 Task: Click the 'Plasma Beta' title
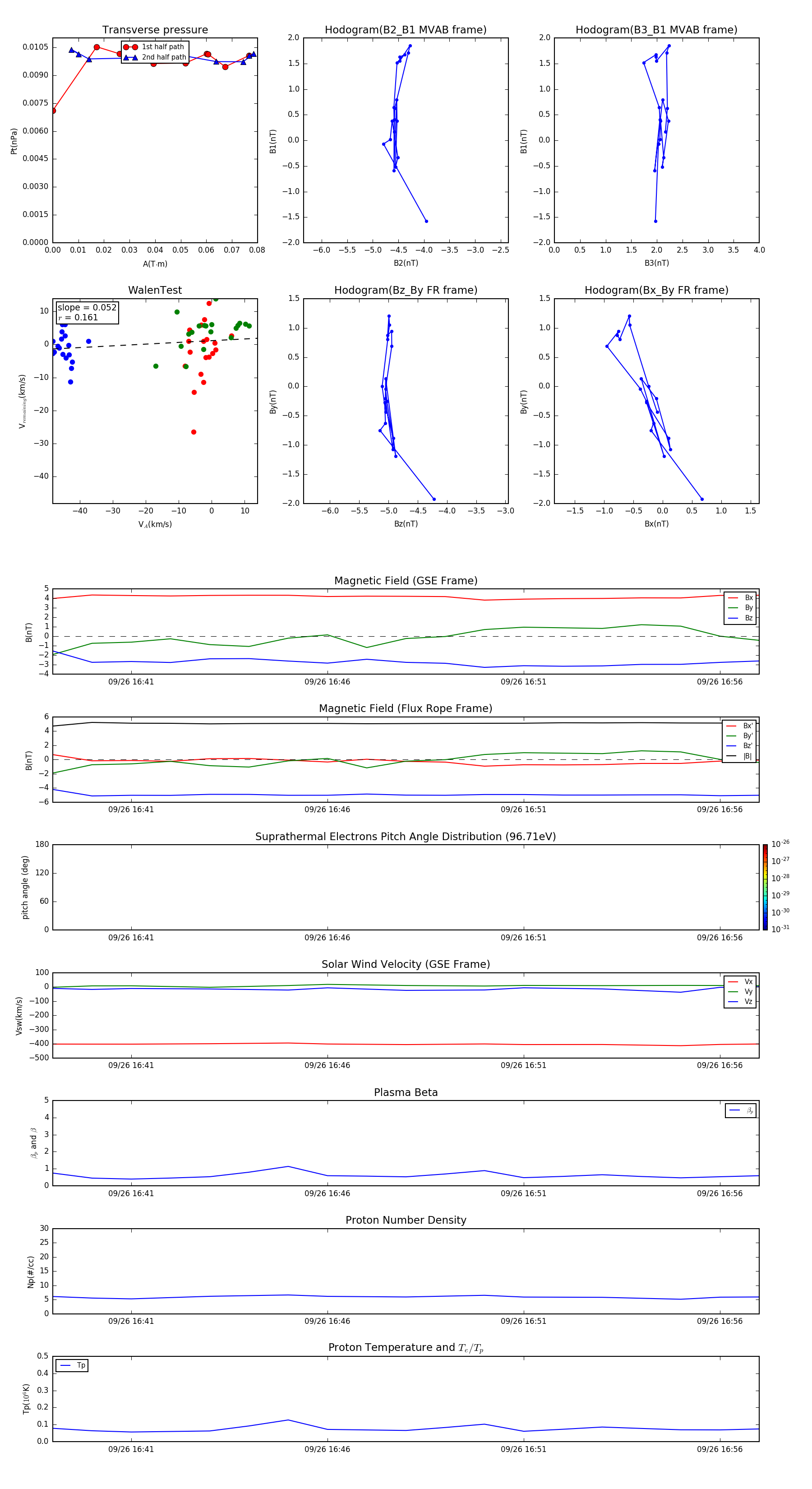coord(406,1092)
